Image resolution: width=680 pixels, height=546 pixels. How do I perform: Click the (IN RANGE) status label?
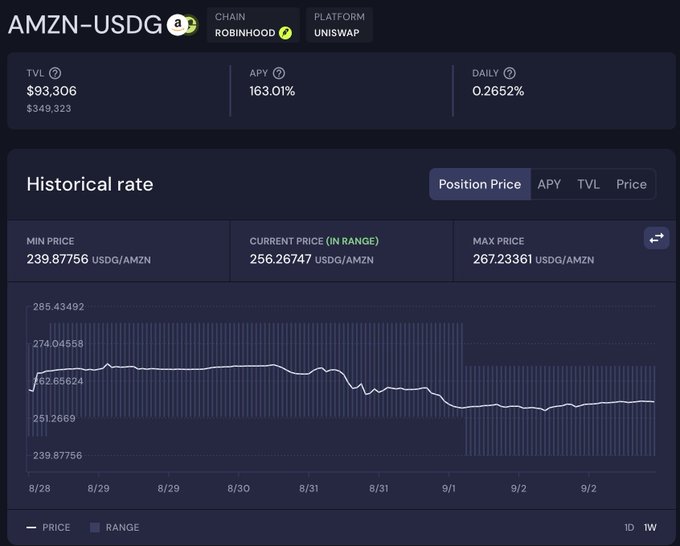(x=352, y=241)
